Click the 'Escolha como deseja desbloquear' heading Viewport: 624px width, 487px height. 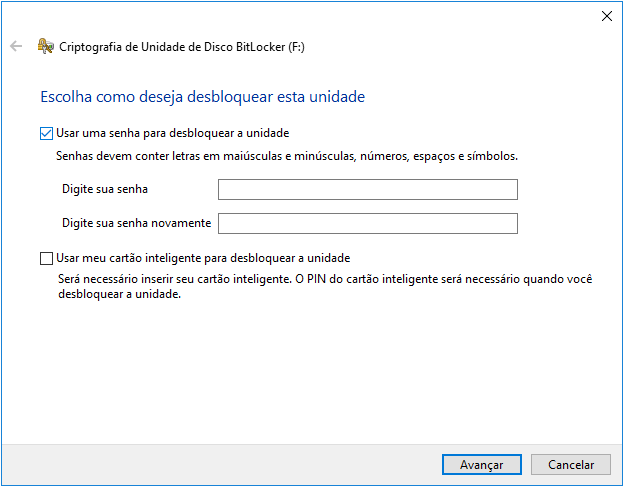point(202,97)
